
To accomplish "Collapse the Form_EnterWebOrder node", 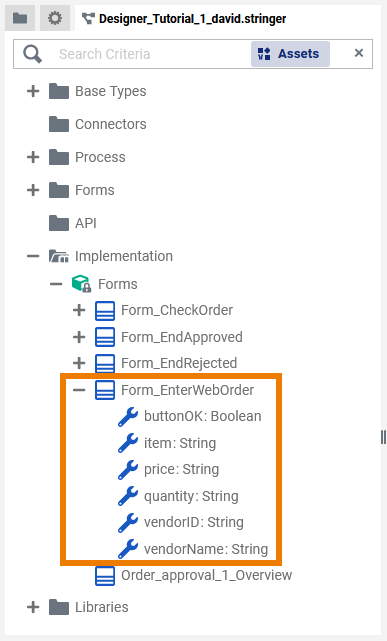I will tap(79, 390).
